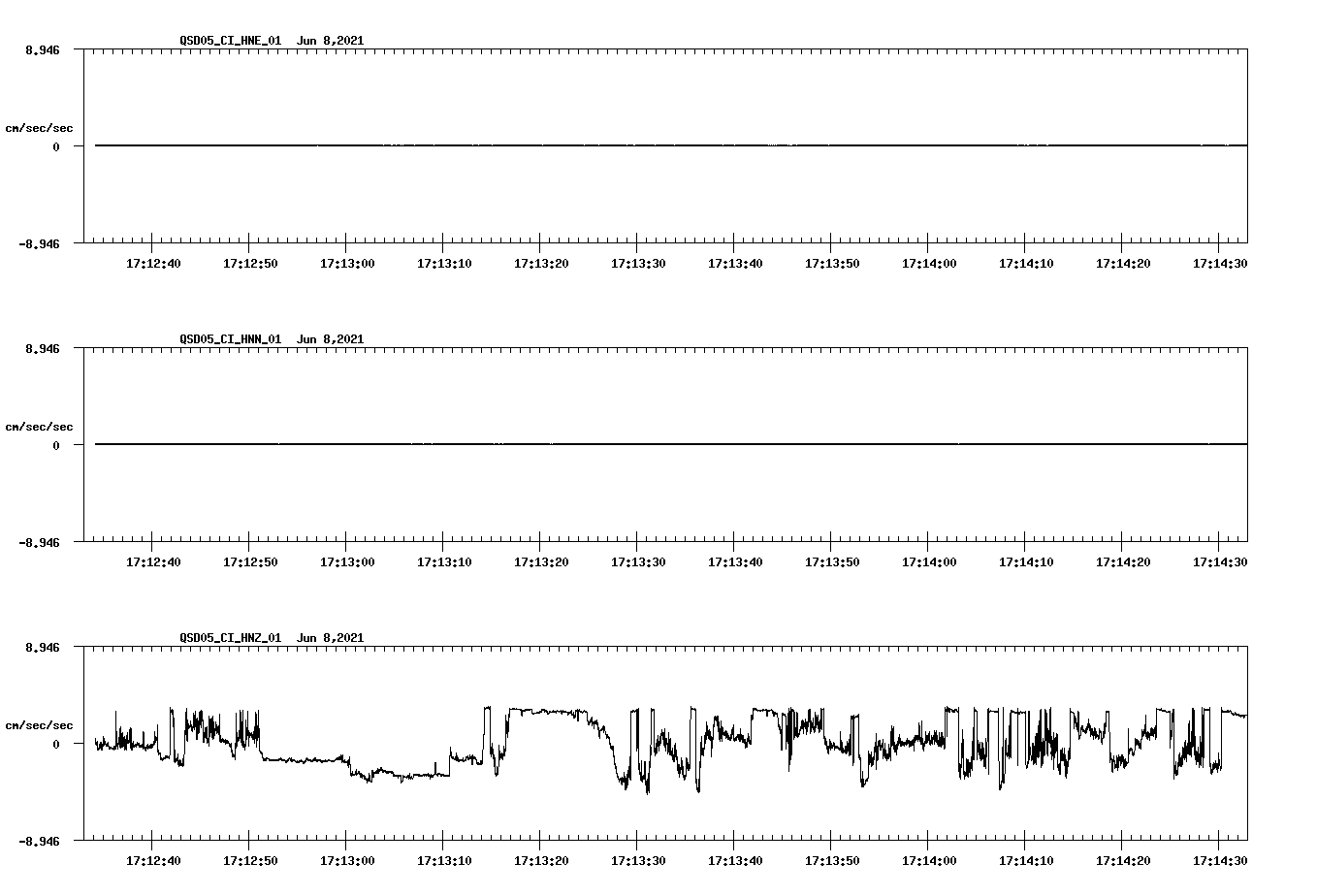Screen dimensions: 1317x896
Task: Click the 17:12:40 time label on HNE plot
Action: [153, 264]
